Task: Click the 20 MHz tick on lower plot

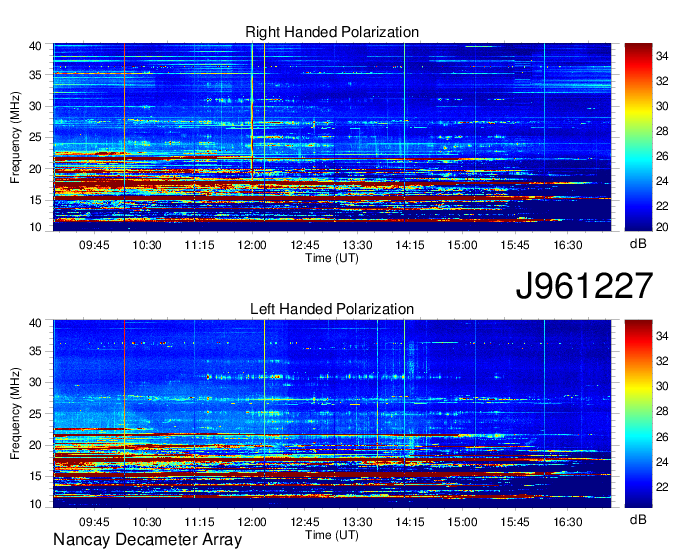Action: pos(35,445)
